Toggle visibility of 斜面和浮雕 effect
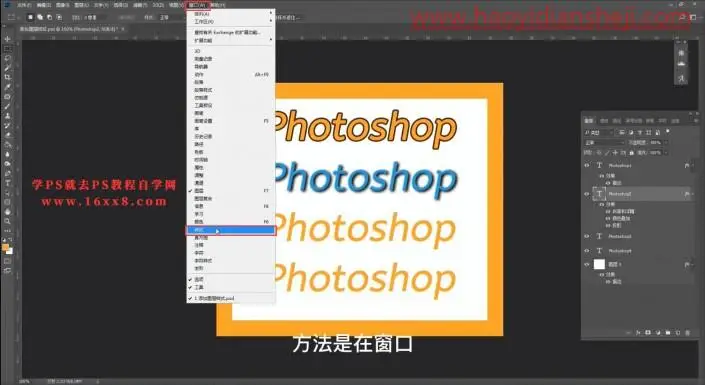Screen dimensions: 705x385 (x=608, y=211)
